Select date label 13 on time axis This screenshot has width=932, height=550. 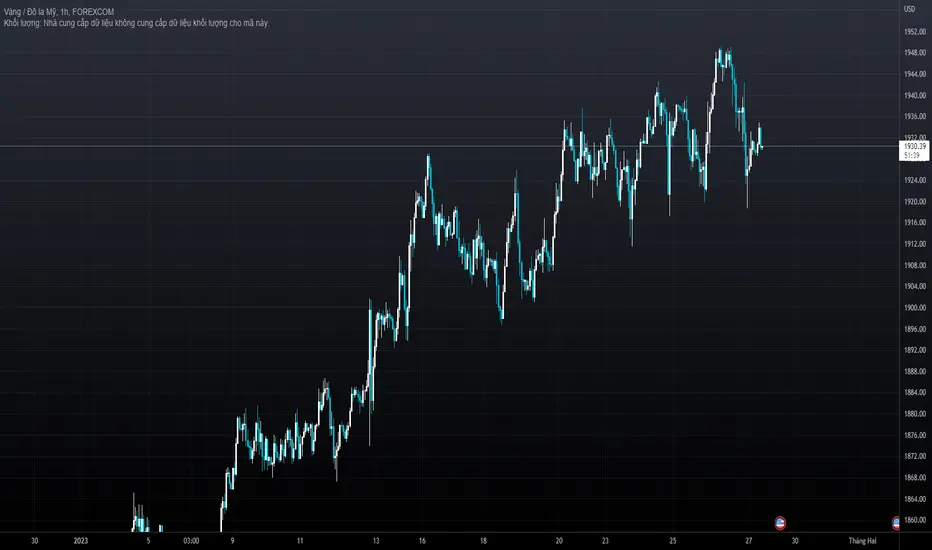click(x=376, y=541)
